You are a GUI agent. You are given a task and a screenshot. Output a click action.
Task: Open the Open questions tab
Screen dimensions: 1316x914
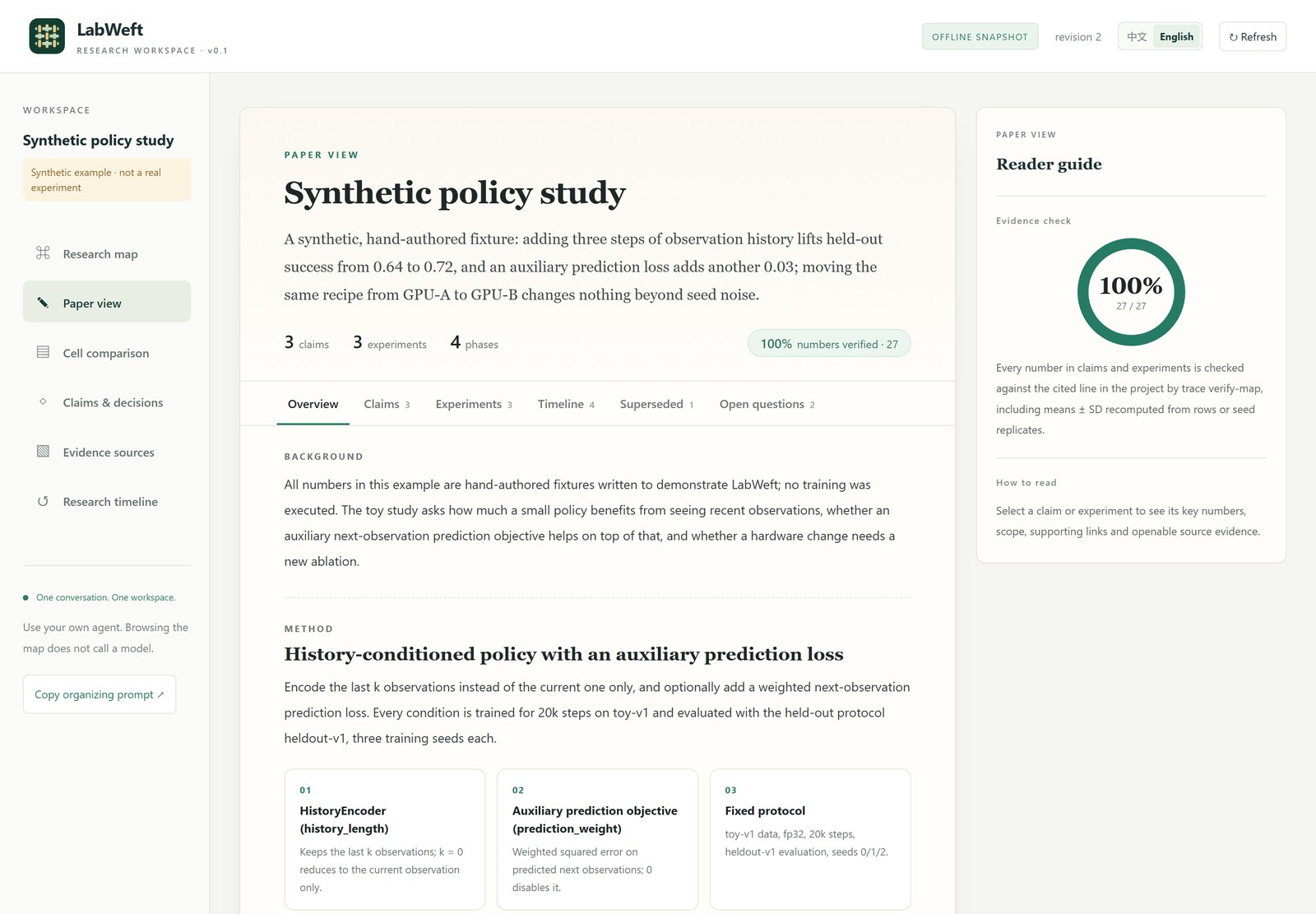click(x=767, y=404)
